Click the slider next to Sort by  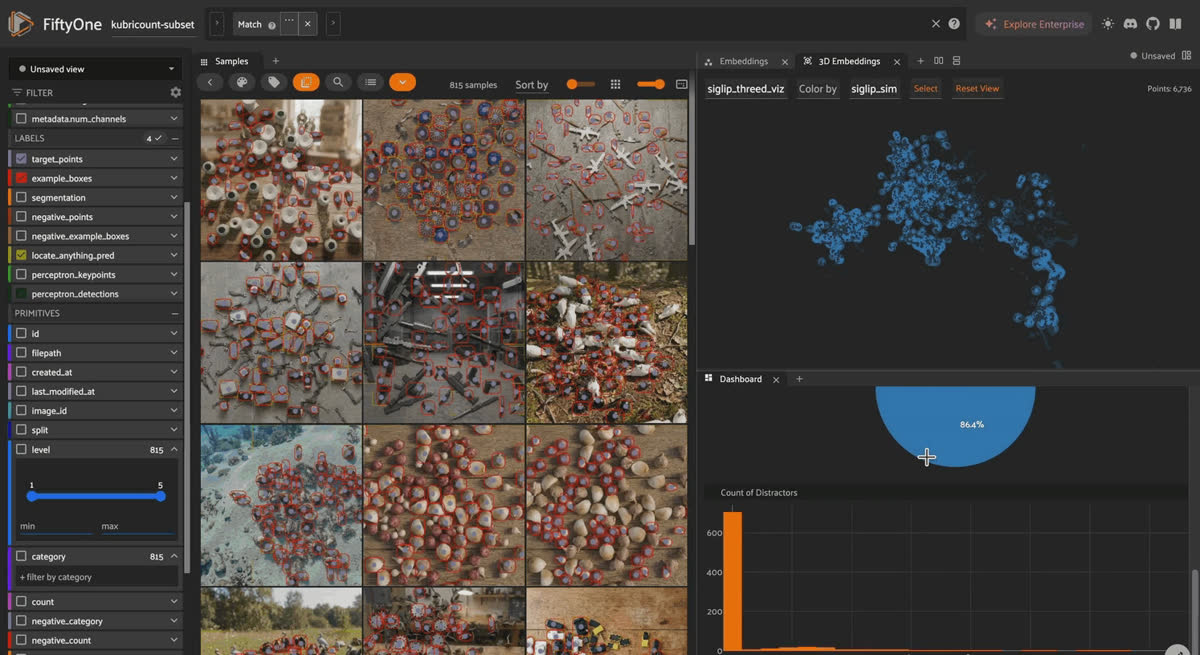click(x=581, y=85)
